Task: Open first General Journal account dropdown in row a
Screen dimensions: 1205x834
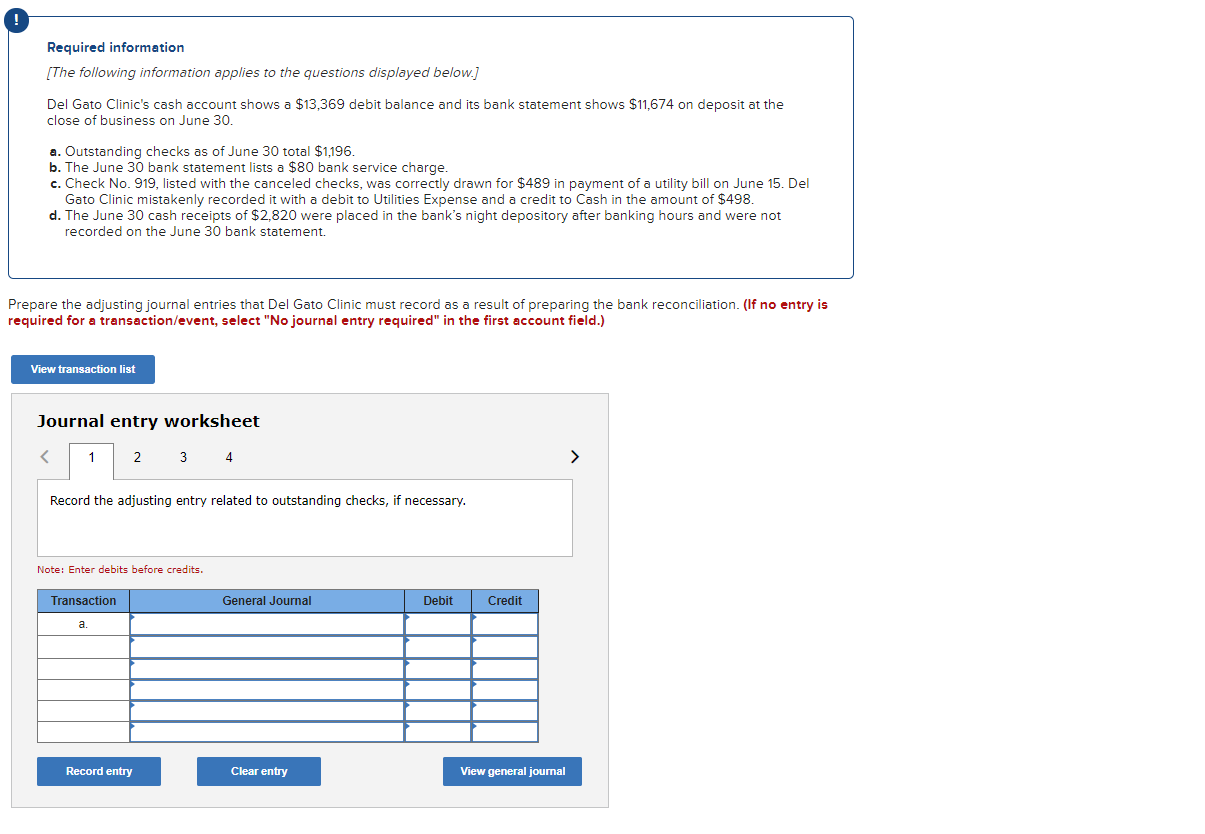Action: click(267, 624)
